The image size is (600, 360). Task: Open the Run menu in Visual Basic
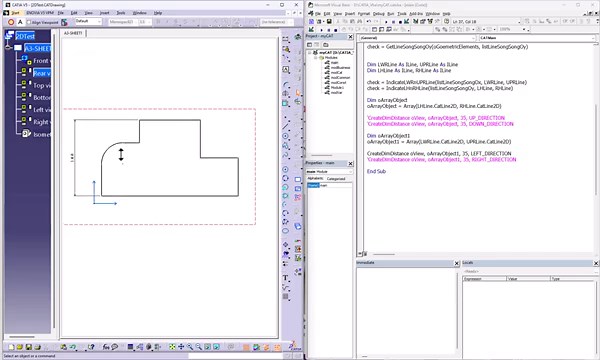tap(390, 14)
